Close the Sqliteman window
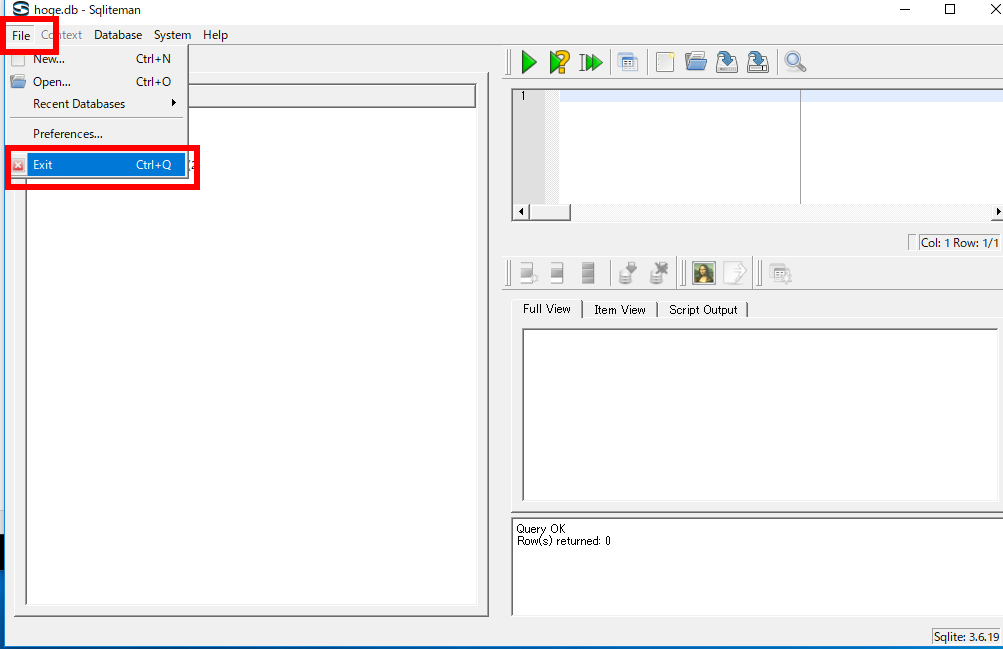The width and height of the screenshot is (1003, 649). tap(995, 10)
